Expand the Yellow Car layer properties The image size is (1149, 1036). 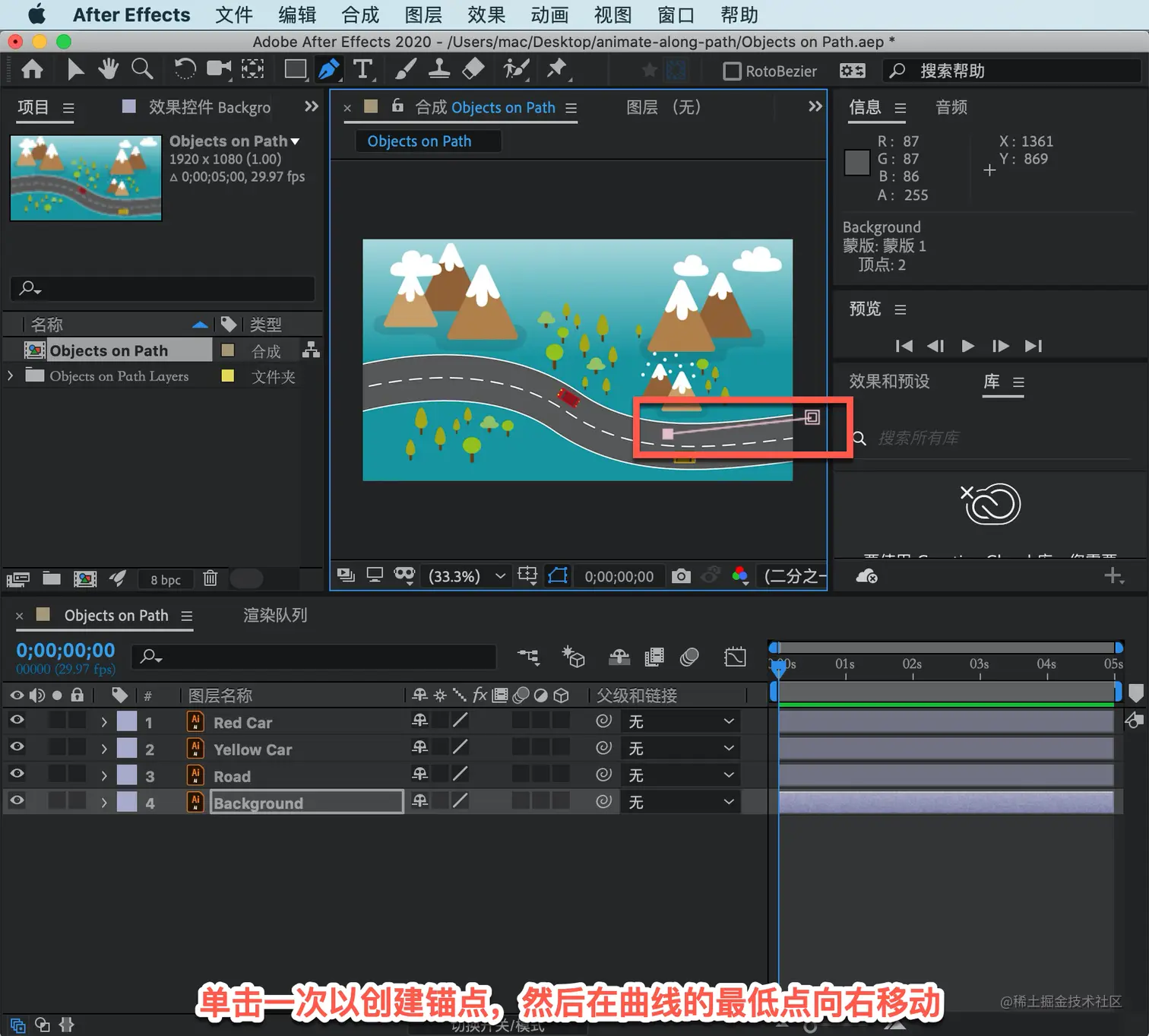coord(104,749)
